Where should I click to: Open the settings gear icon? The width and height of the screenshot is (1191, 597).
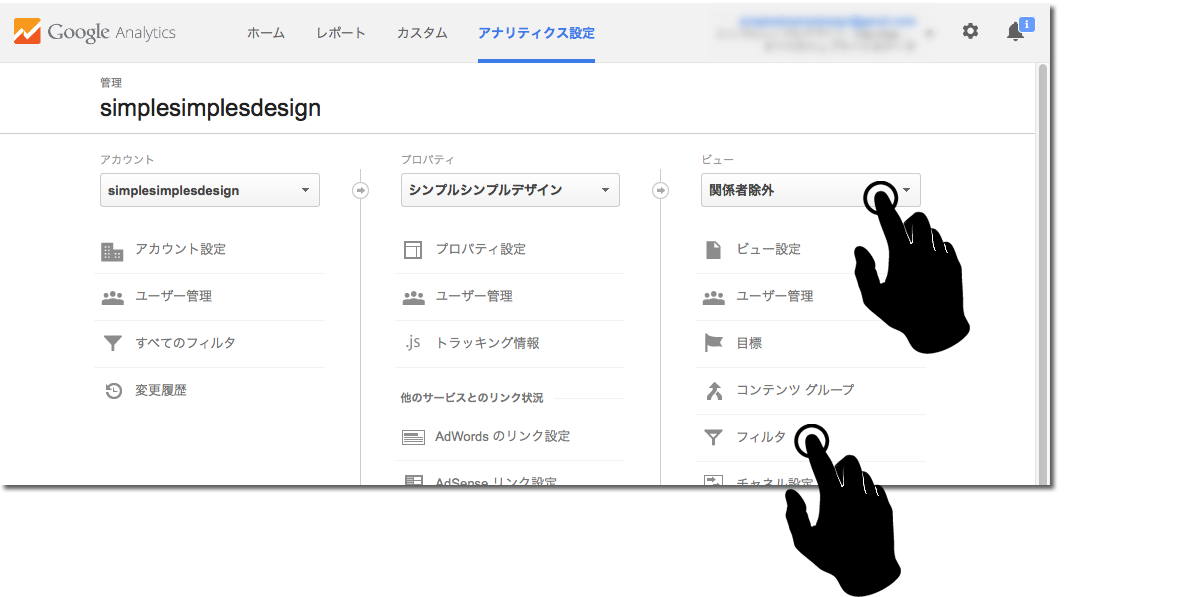point(970,31)
